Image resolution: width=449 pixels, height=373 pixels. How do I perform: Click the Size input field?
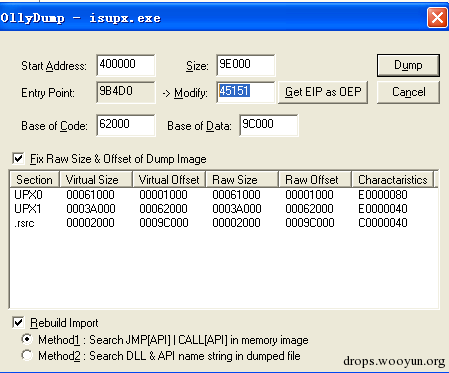pos(246,65)
